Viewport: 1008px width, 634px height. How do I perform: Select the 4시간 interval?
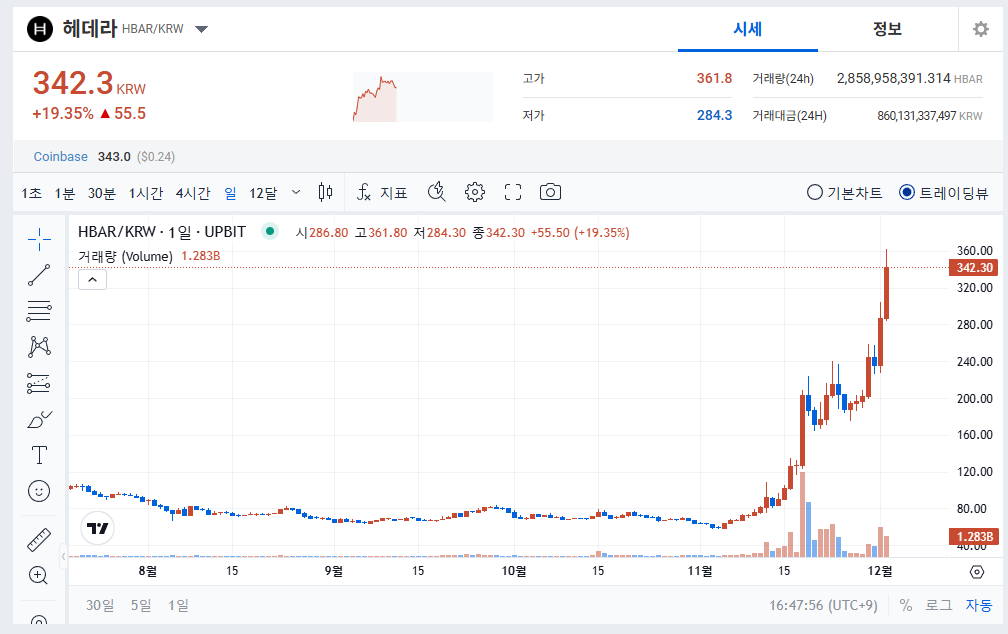(x=193, y=193)
